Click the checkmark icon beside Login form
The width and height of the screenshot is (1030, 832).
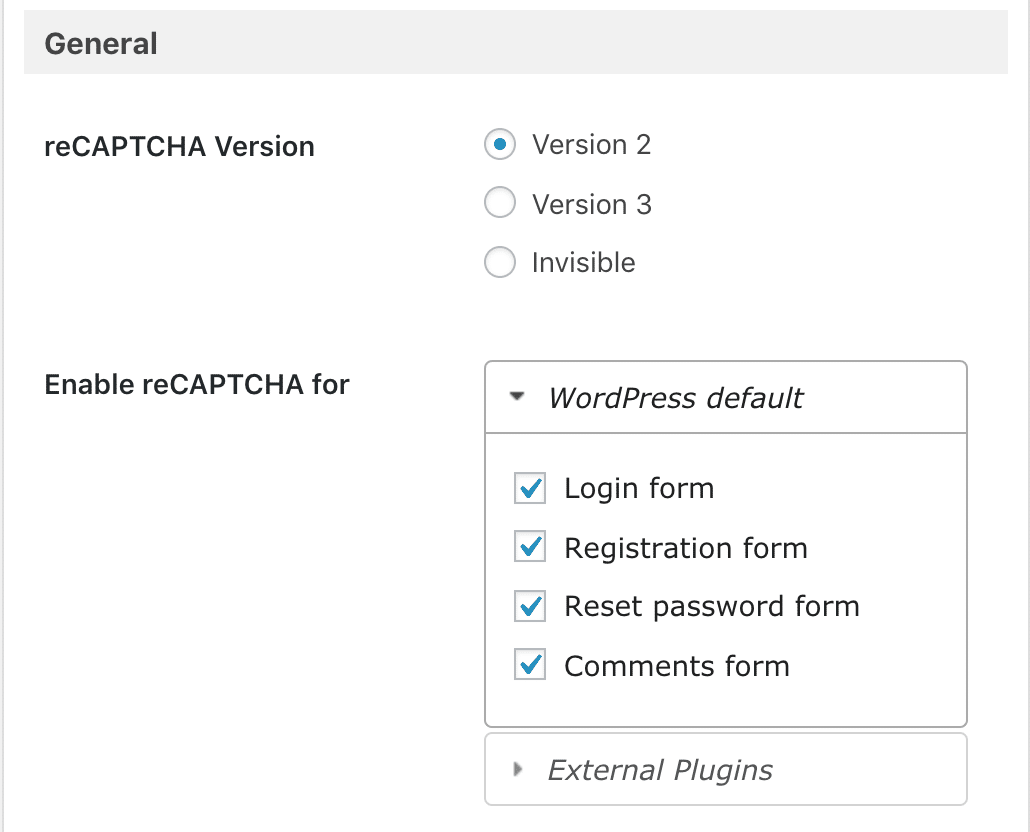pos(530,488)
